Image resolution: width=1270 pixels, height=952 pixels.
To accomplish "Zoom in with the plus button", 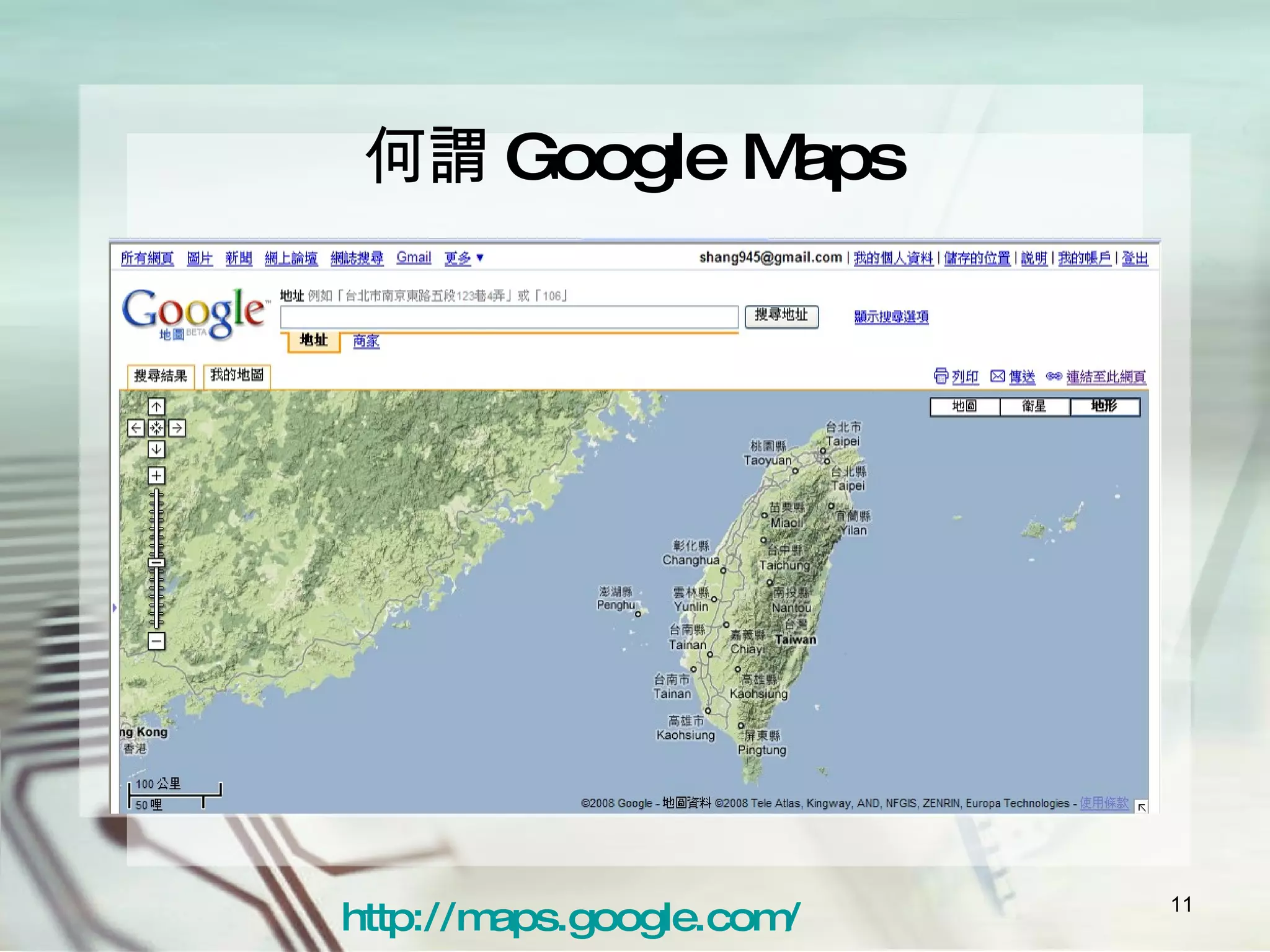I will pos(156,475).
